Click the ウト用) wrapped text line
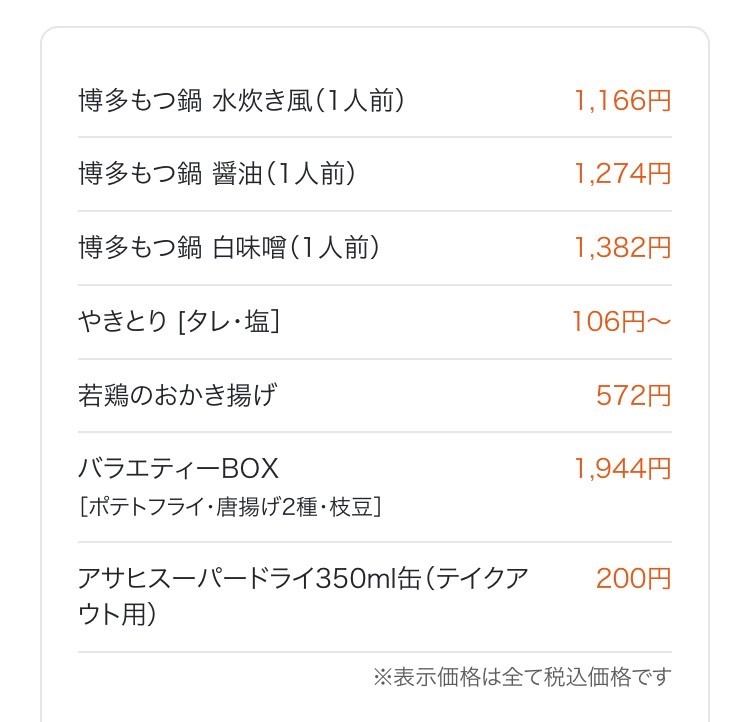The image size is (750, 722). click(117, 614)
